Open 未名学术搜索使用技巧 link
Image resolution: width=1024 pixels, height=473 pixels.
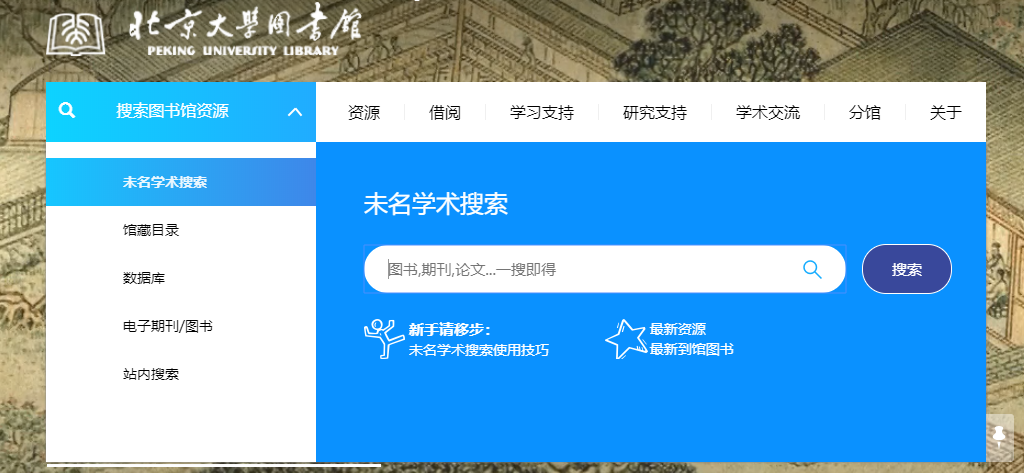(479, 350)
